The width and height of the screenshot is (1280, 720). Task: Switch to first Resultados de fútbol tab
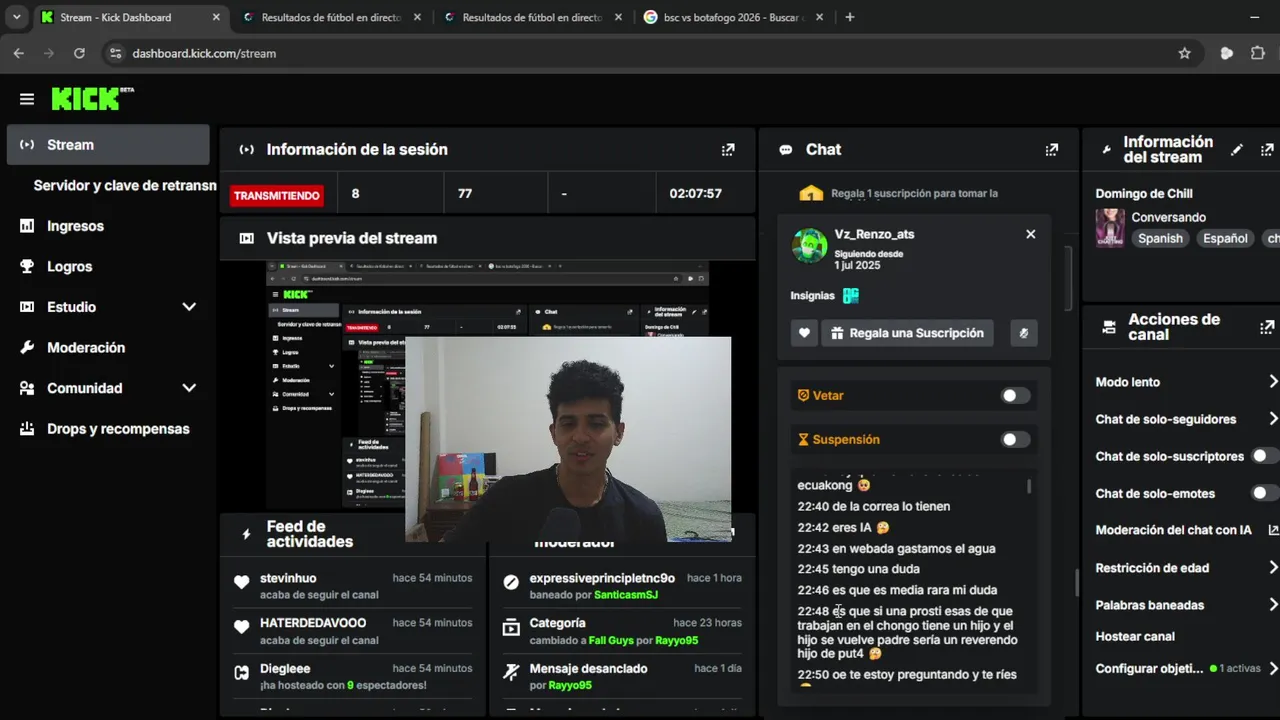[332, 17]
